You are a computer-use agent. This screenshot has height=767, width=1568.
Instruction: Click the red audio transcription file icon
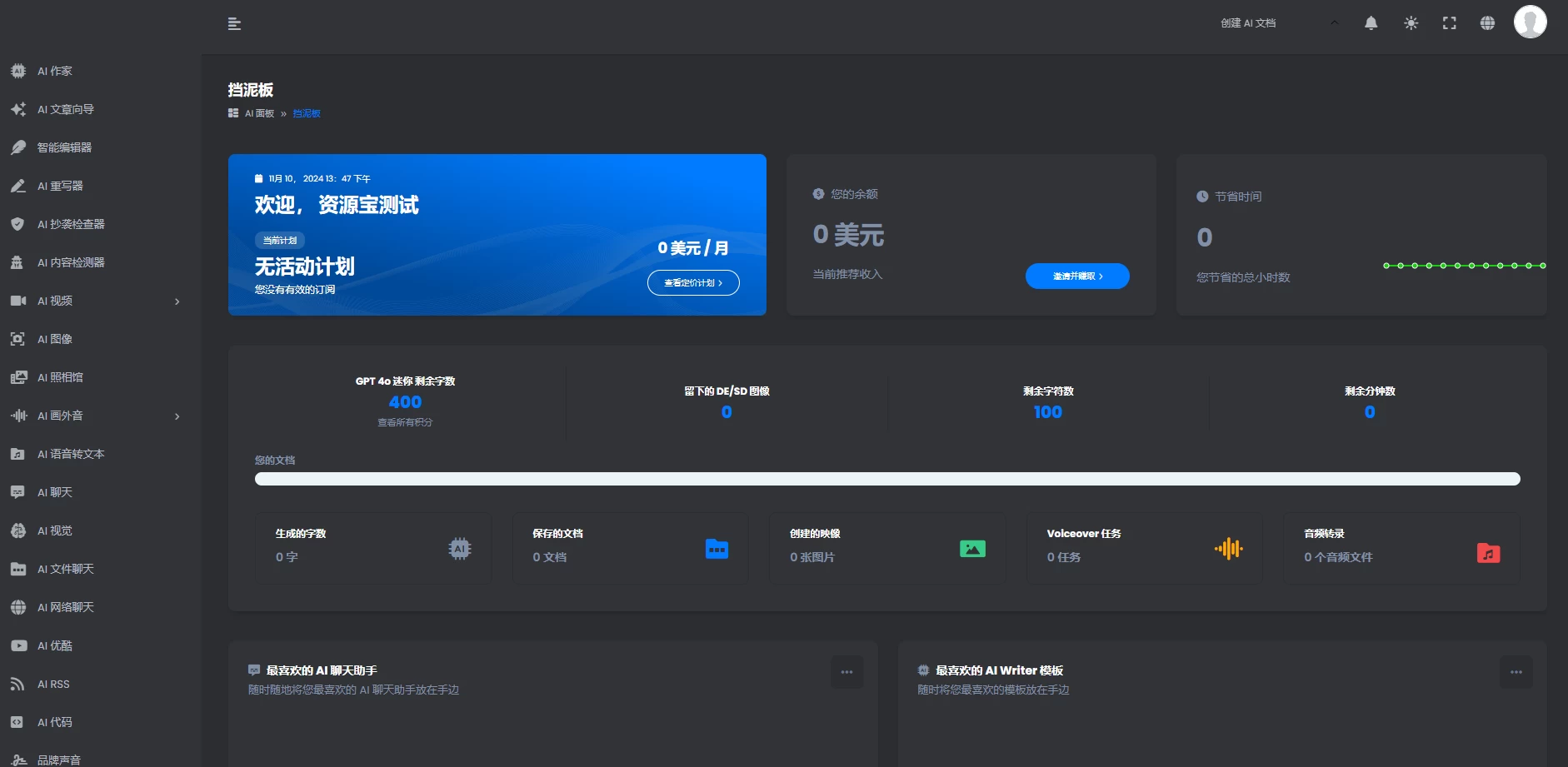point(1488,553)
